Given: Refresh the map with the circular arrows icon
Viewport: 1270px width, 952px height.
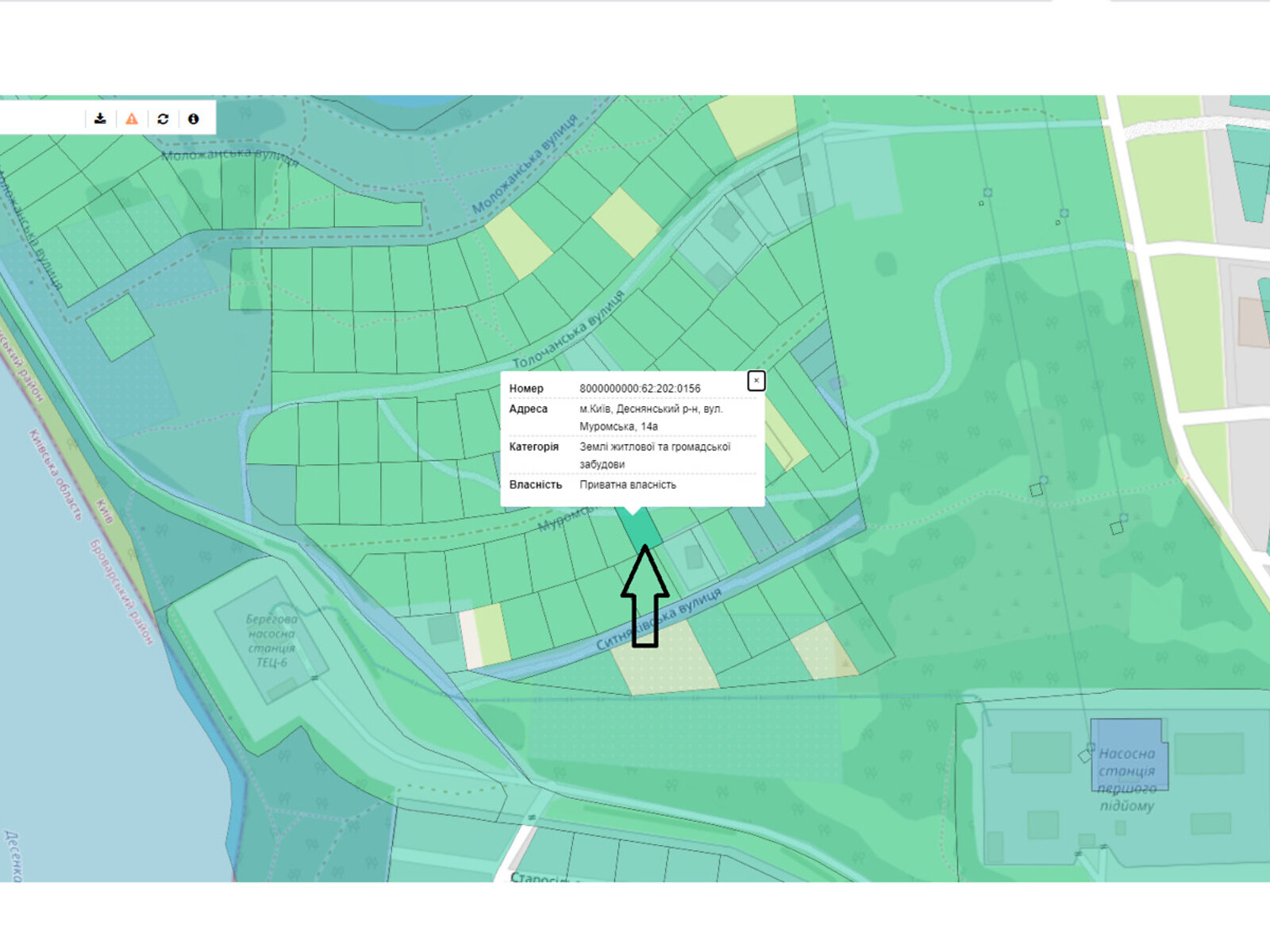Looking at the screenshot, I should tap(163, 119).
